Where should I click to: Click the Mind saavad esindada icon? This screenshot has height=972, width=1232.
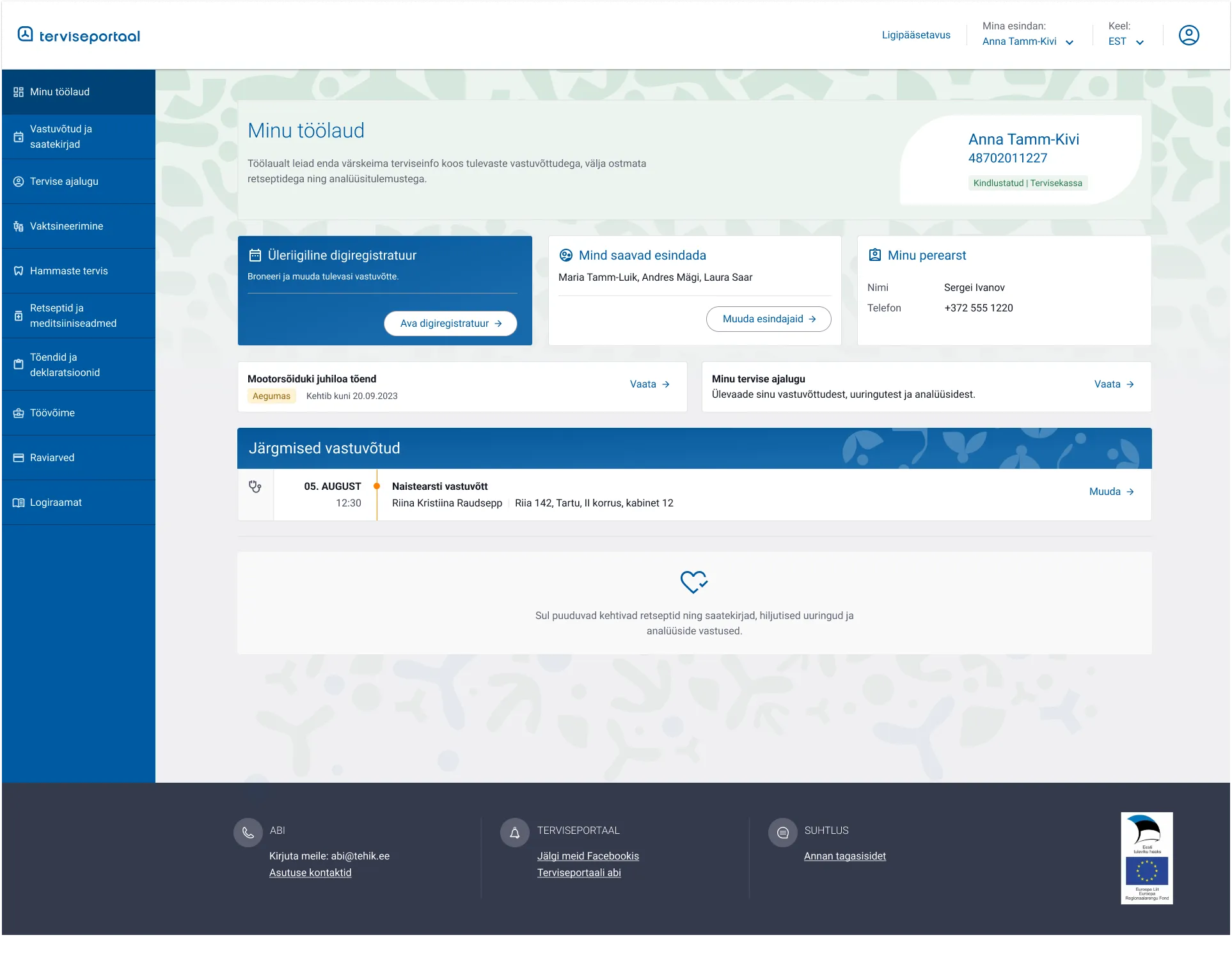tap(566, 255)
